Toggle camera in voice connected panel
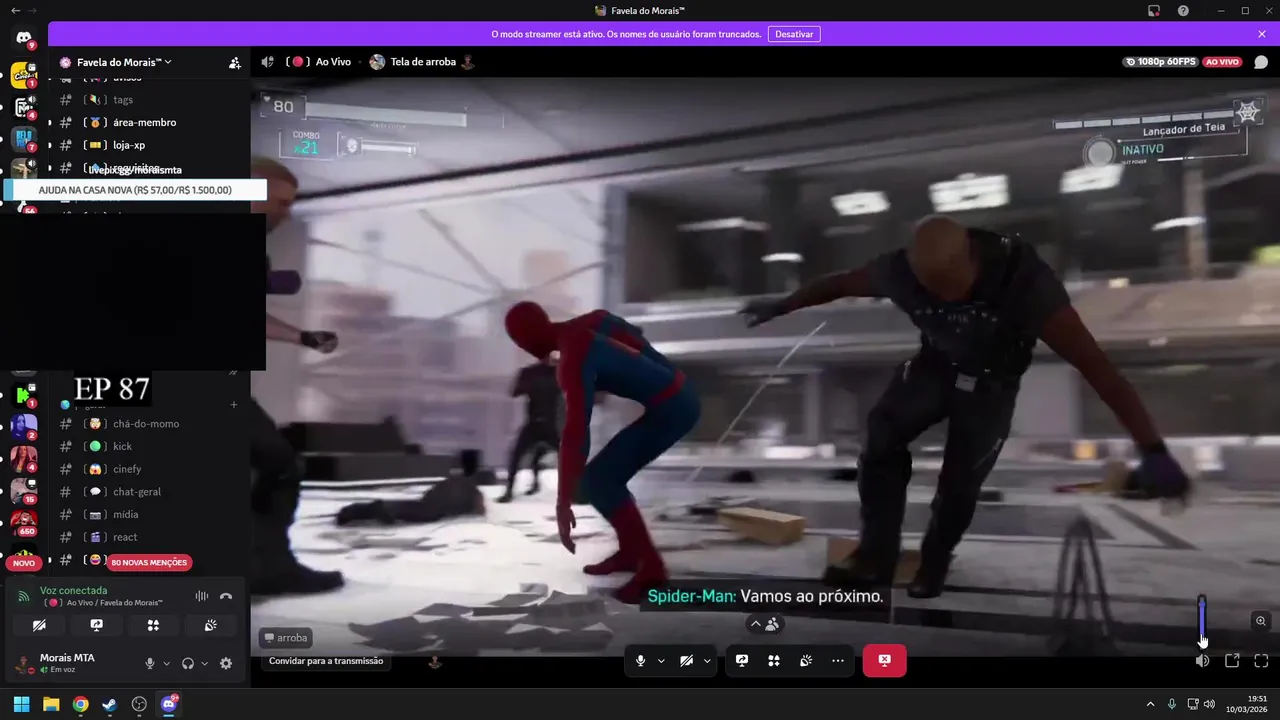This screenshot has width=1280, height=720. [39, 625]
